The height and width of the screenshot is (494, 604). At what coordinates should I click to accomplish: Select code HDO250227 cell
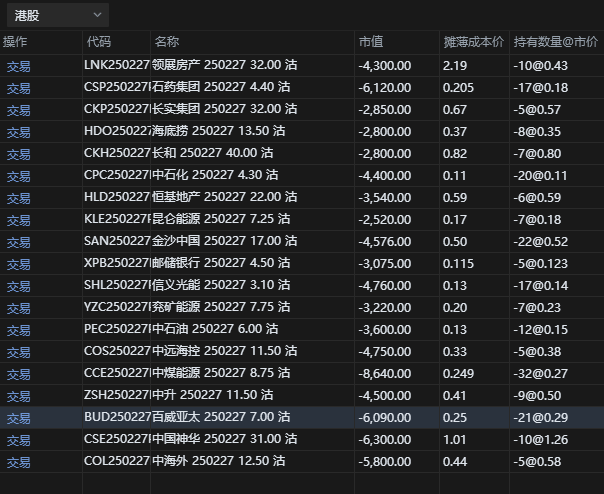[x=117, y=131]
